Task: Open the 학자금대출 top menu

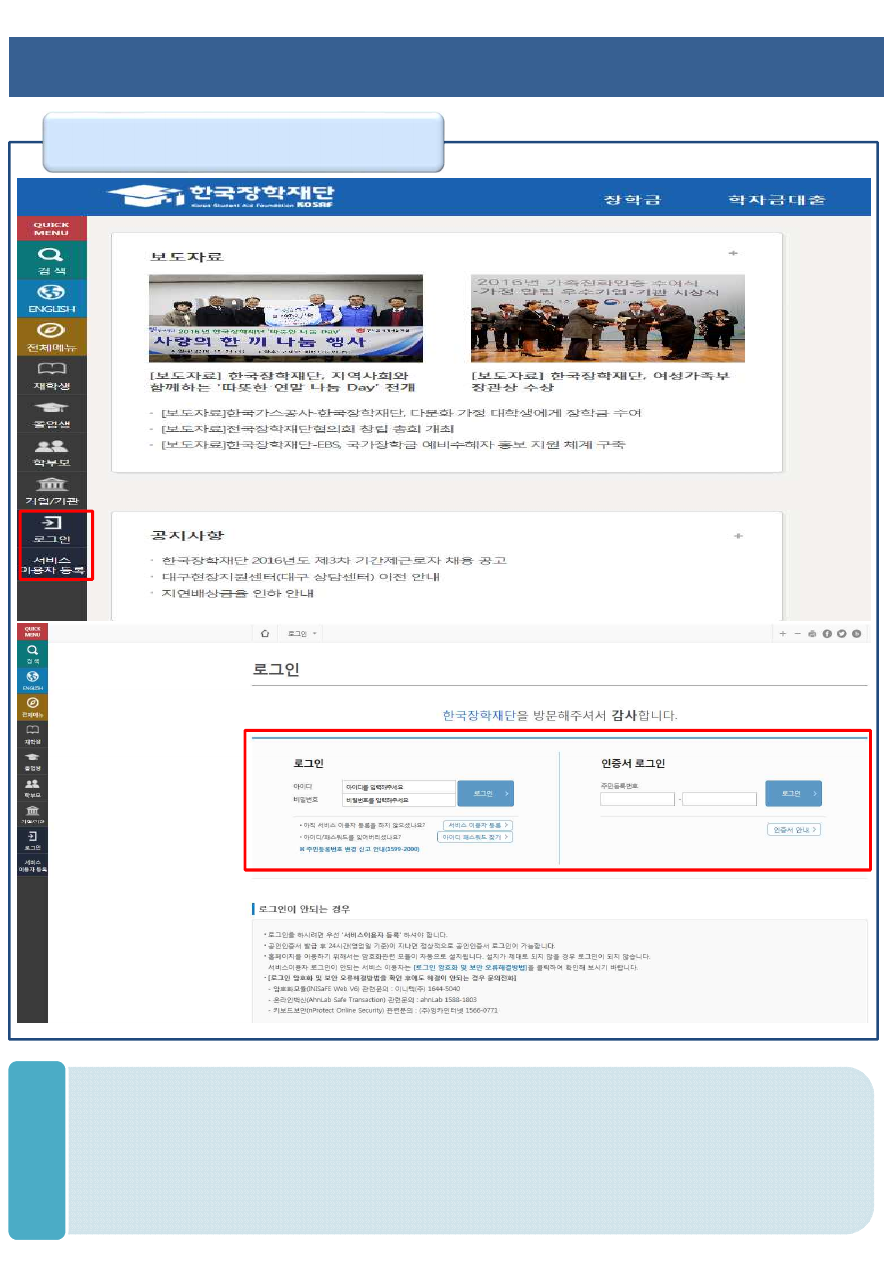Action: (x=776, y=200)
